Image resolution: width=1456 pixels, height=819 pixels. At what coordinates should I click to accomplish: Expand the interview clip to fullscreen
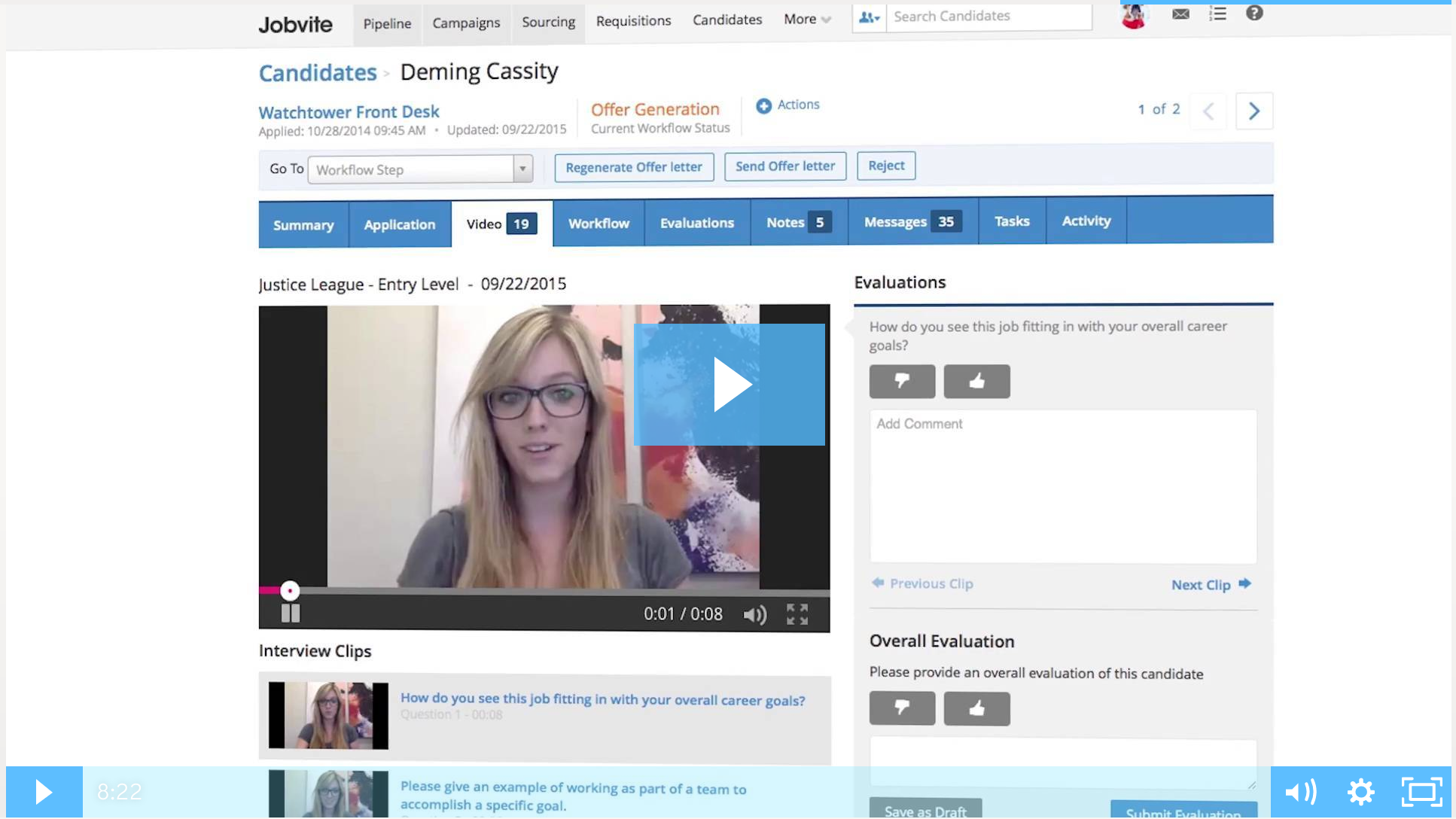click(797, 614)
